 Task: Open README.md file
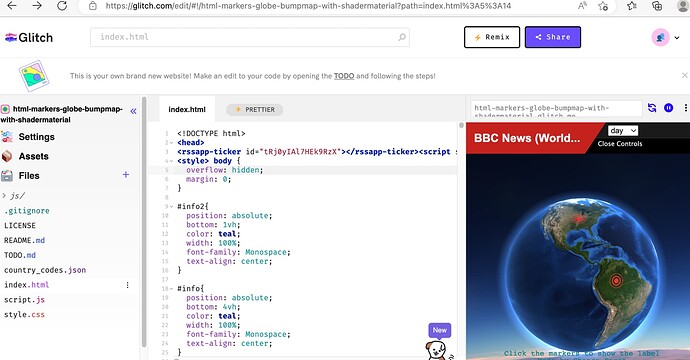pyautogui.click(x=25, y=240)
